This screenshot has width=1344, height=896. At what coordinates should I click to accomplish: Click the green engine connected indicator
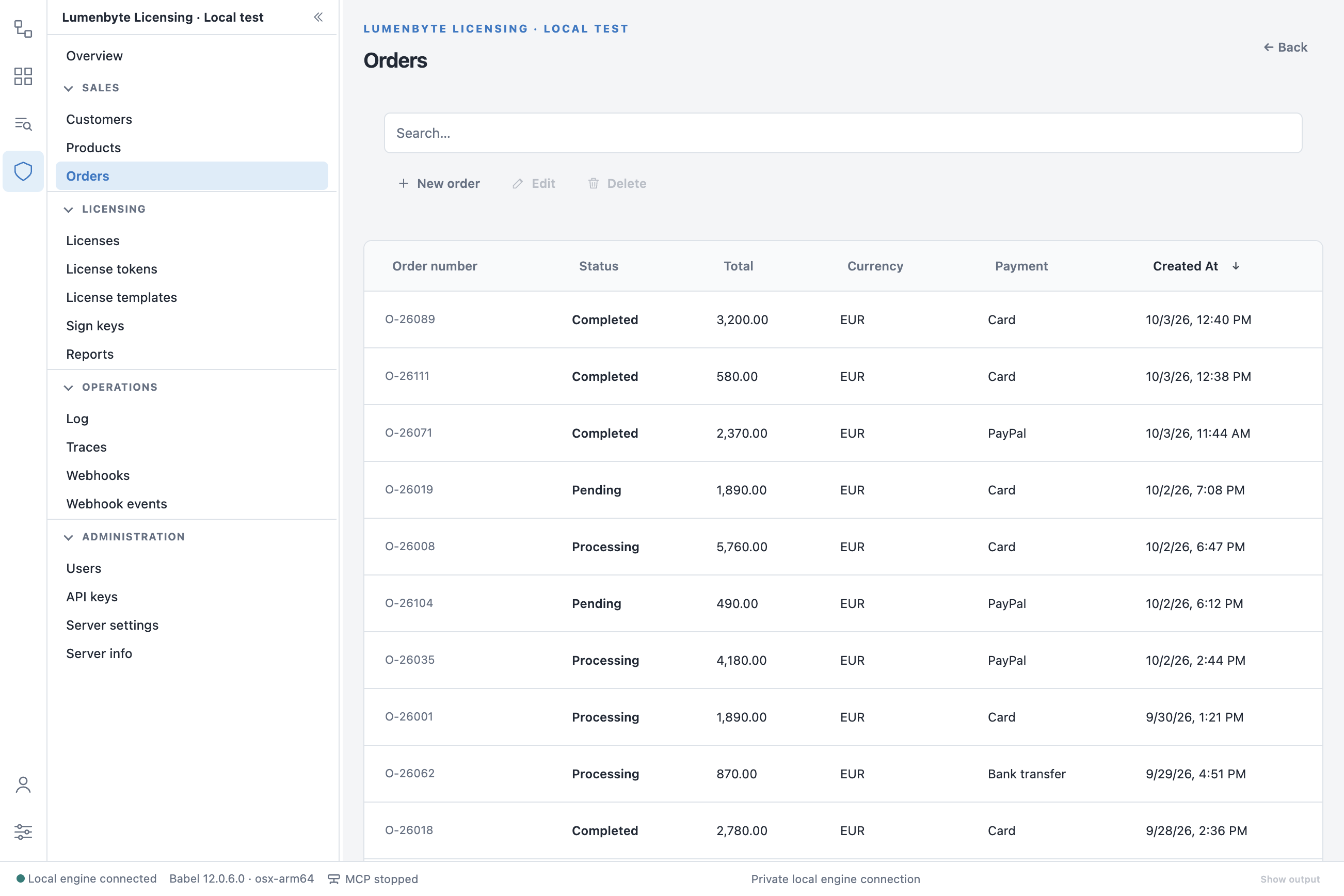(x=21, y=878)
